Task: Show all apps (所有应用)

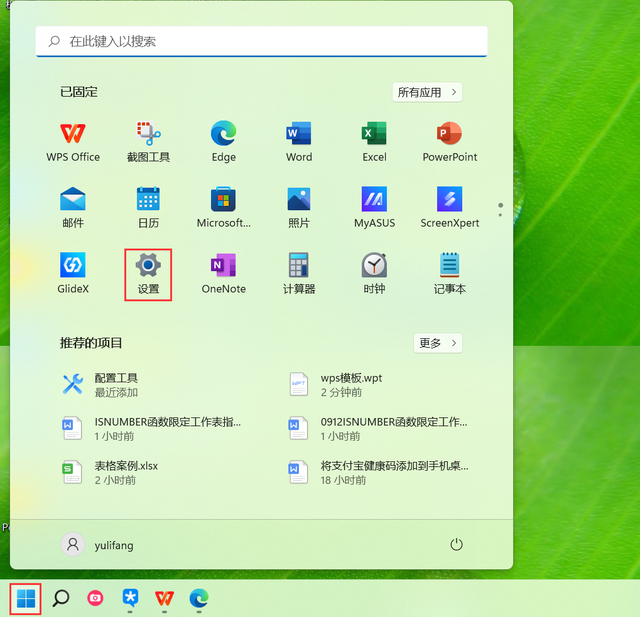Action: tap(427, 92)
